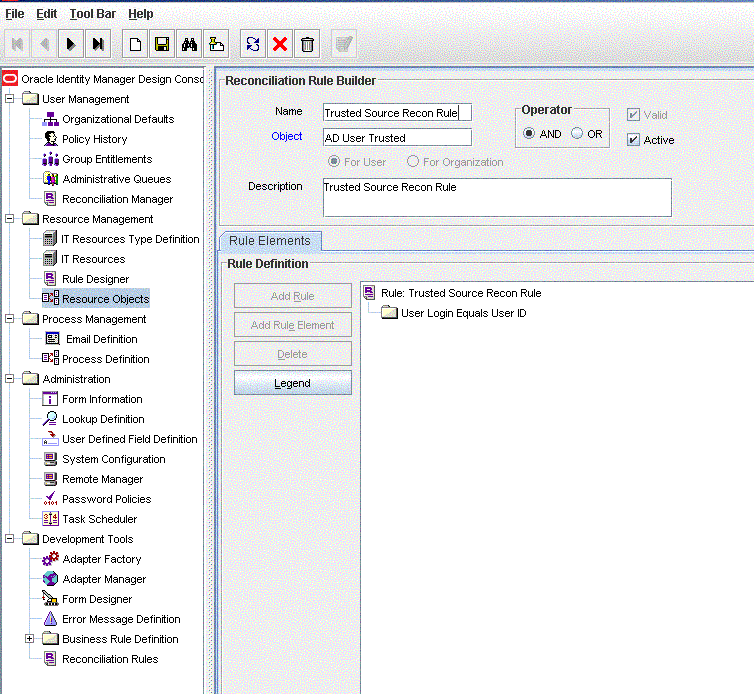
Task: Open the Edit menu
Action: [x=47, y=14]
